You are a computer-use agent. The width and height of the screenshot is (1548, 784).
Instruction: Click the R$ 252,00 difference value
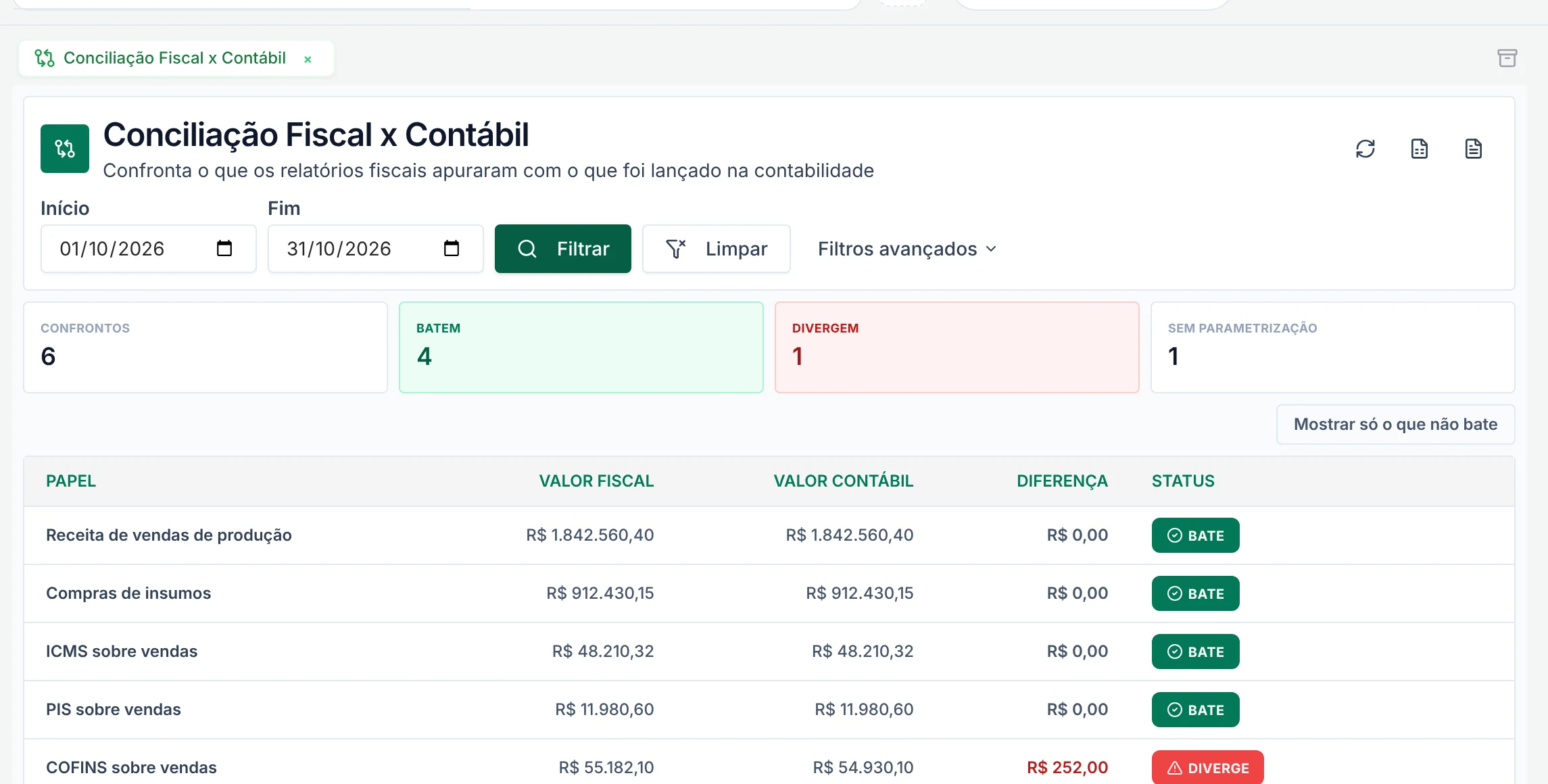pos(1067,768)
